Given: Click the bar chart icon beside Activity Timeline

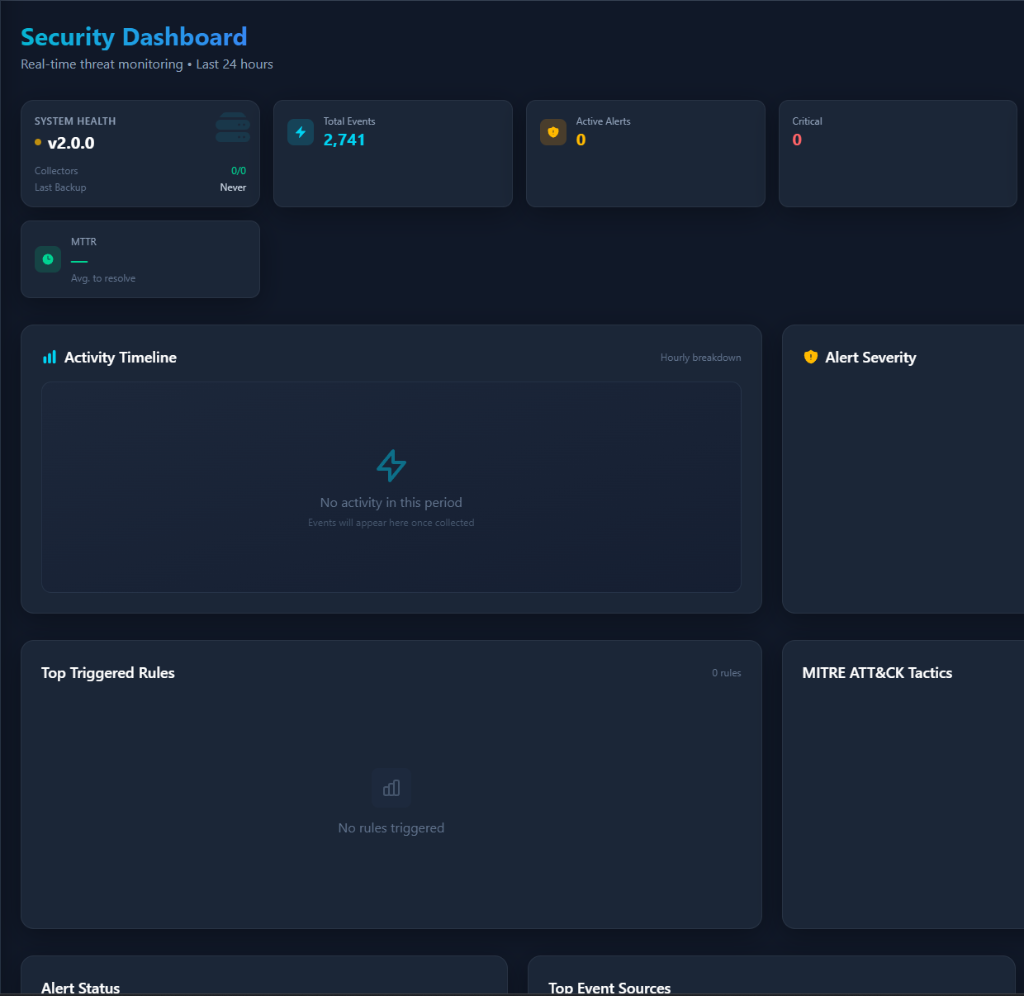Looking at the screenshot, I should click(x=49, y=356).
